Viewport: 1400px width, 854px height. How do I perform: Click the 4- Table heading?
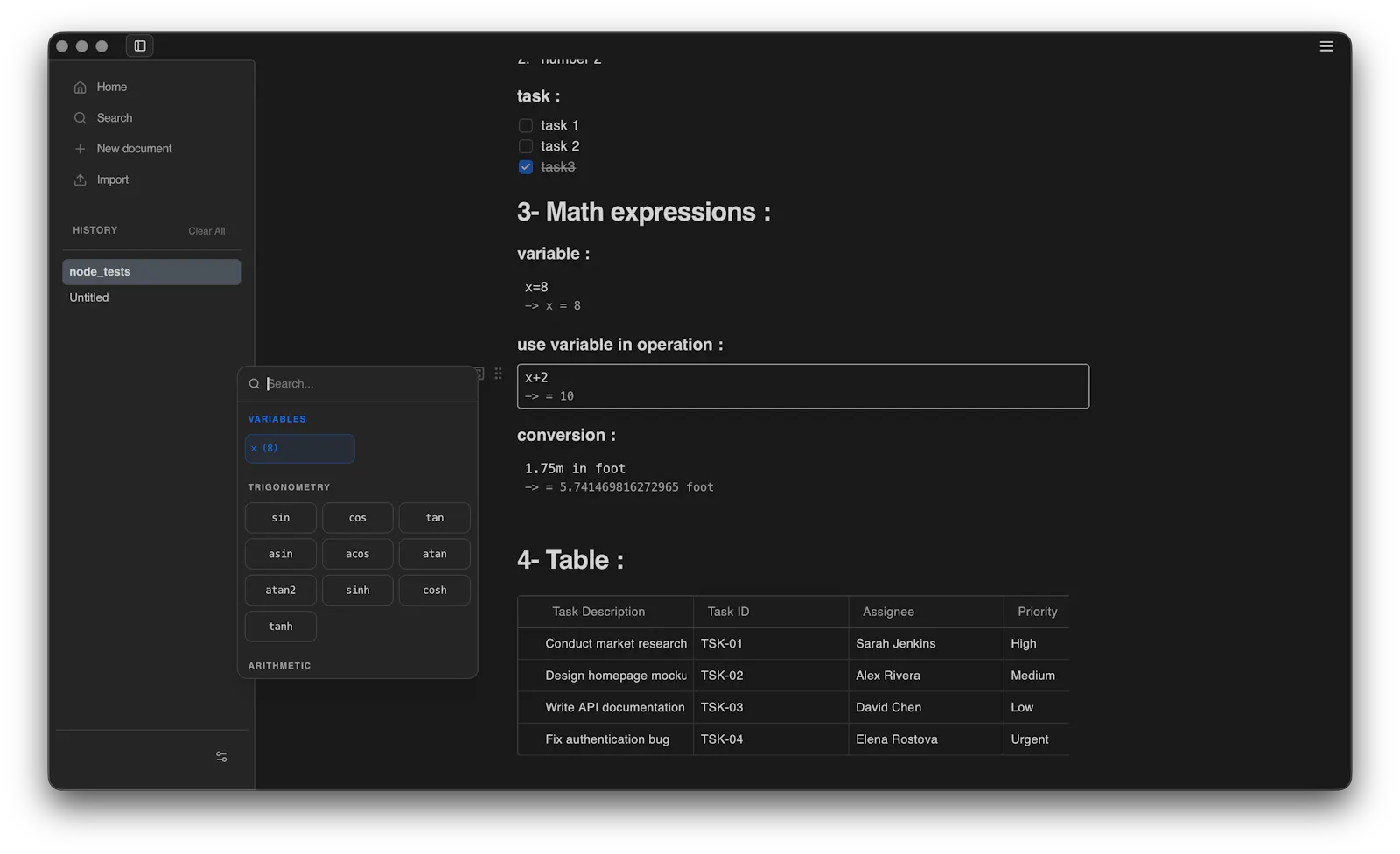click(570, 560)
